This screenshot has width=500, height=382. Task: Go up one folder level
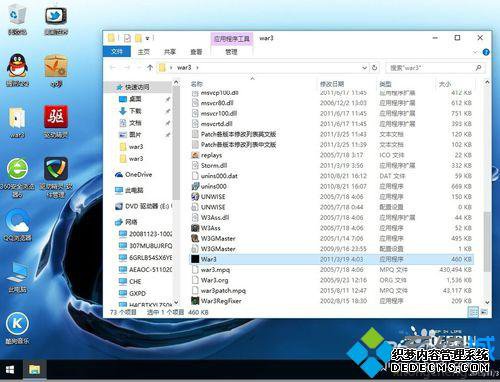pyautogui.click(x=150, y=68)
